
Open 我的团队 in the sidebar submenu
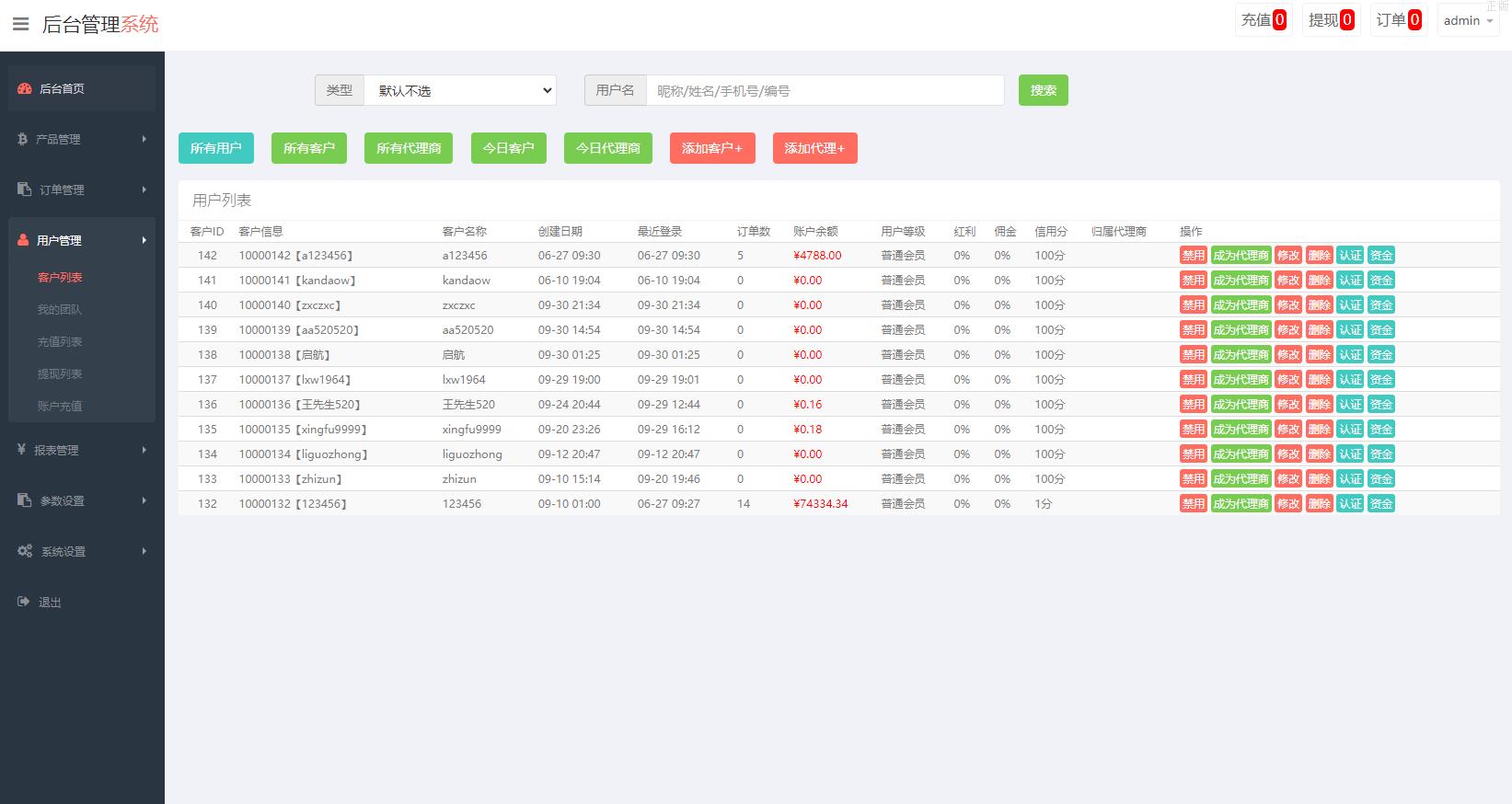pyautogui.click(x=60, y=309)
